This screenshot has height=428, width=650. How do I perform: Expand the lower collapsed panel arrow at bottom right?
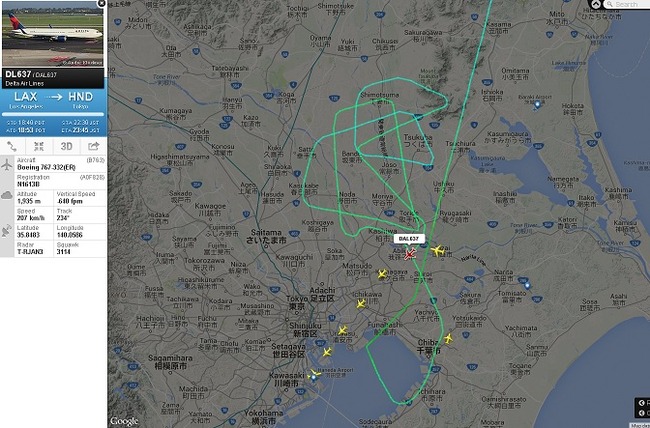click(643, 413)
